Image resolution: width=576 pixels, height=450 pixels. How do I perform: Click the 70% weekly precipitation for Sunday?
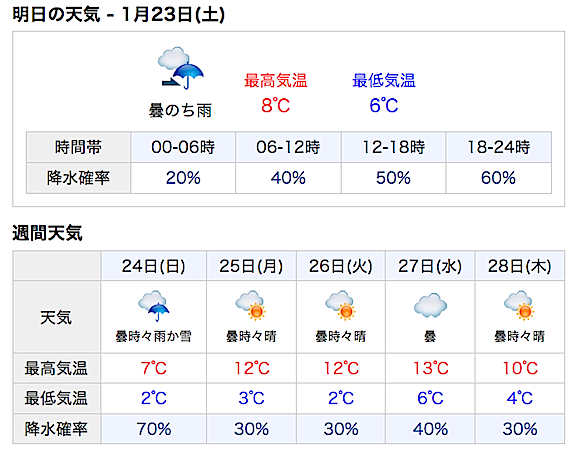point(154,429)
